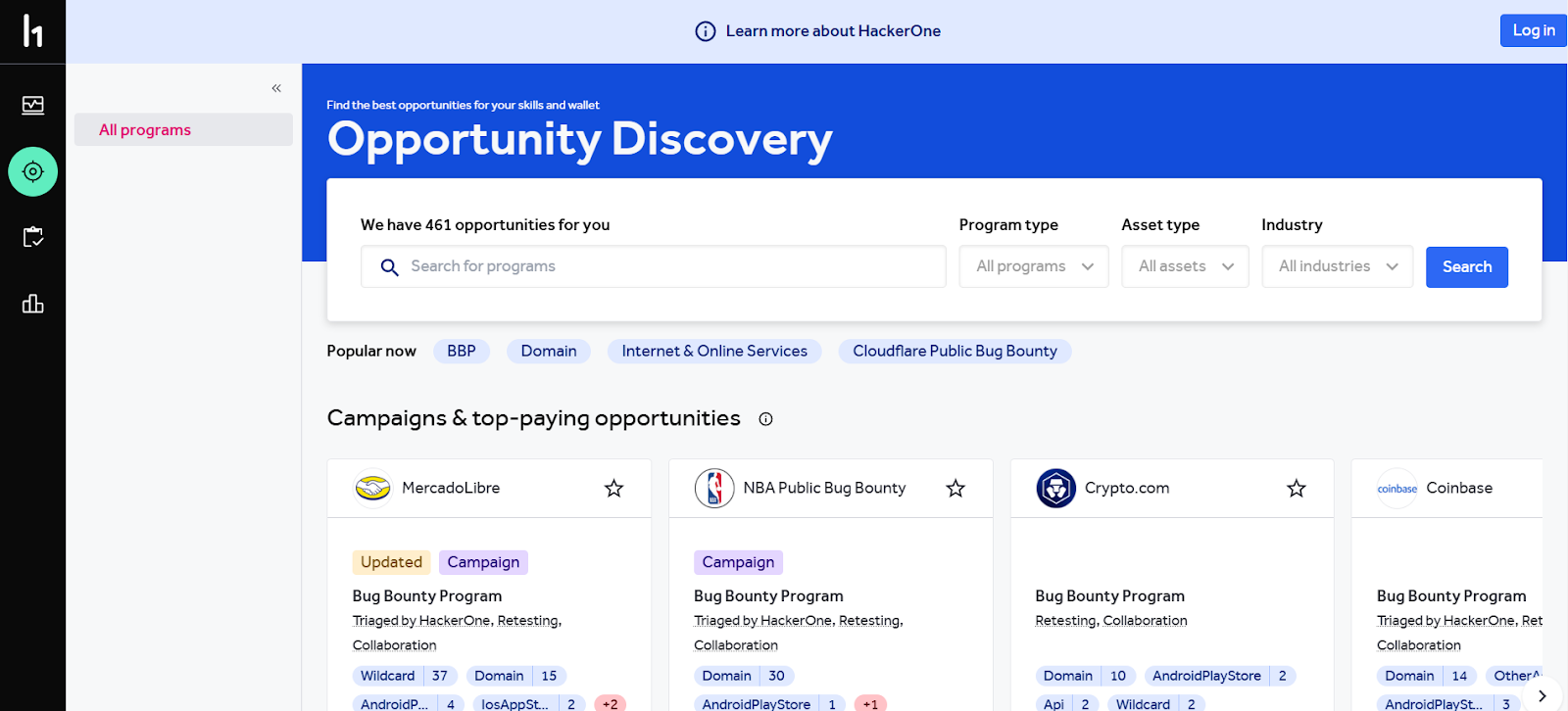
Task: Star the NBA Public Bug Bounty program
Action: (x=955, y=488)
